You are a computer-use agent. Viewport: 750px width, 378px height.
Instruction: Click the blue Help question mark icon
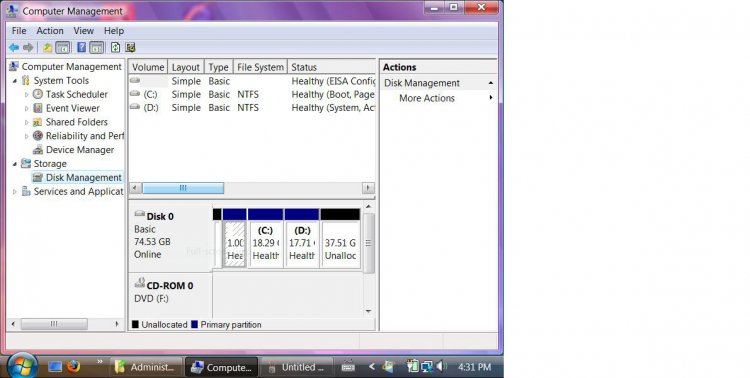(x=82, y=47)
